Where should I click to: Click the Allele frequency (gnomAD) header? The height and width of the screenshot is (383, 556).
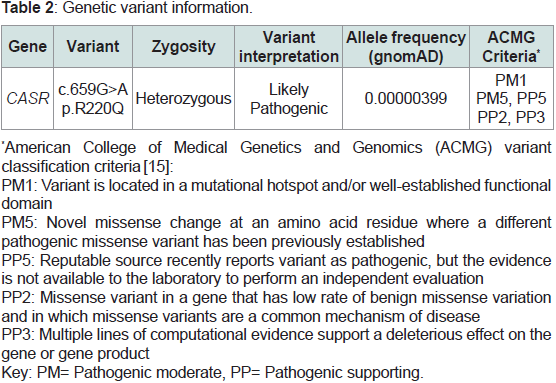pyautogui.click(x=406, y=46)
